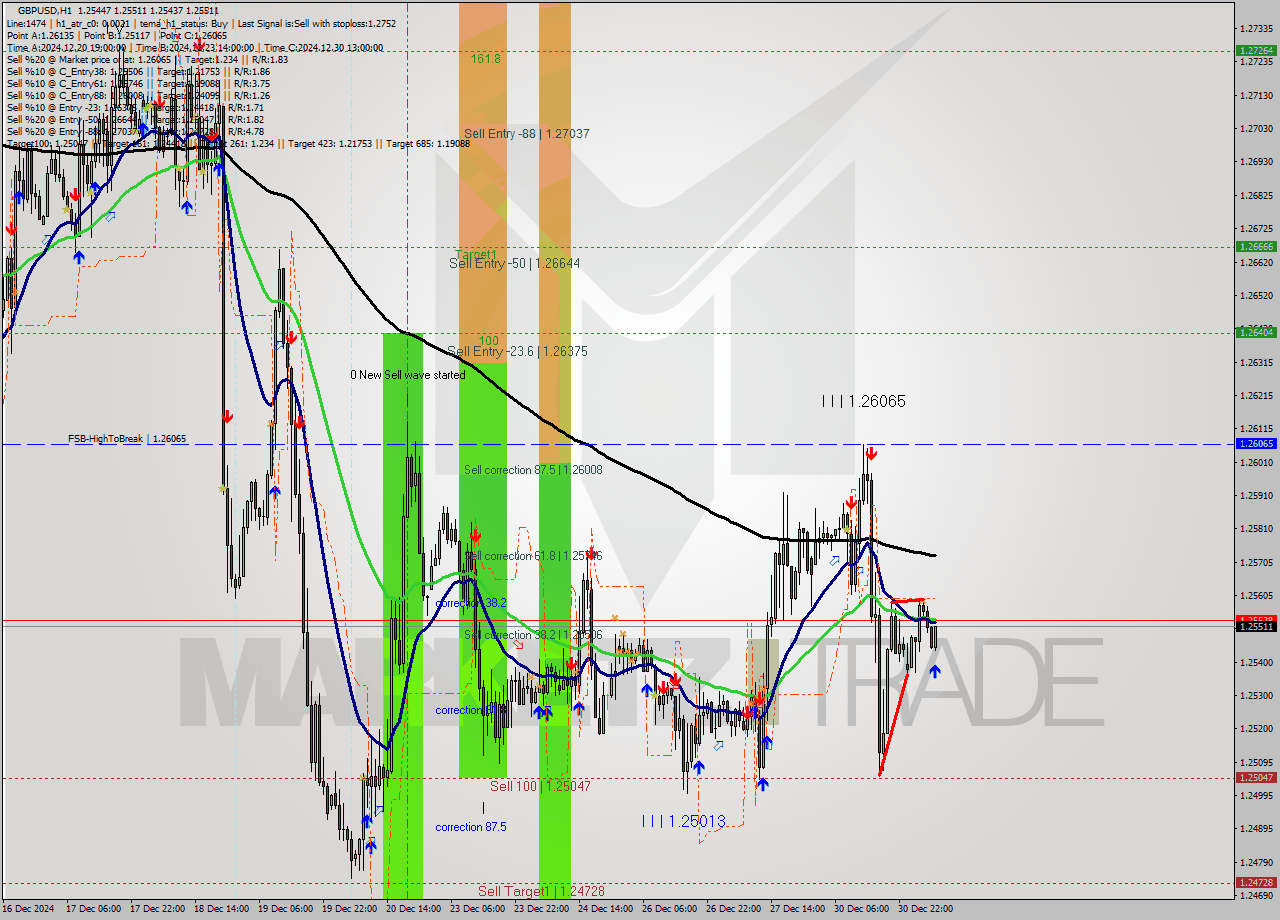1280x920 pixels.
Task: Select the 'Sell Entry -50 | 1.26644' label
Action: (x=514, y=263)
